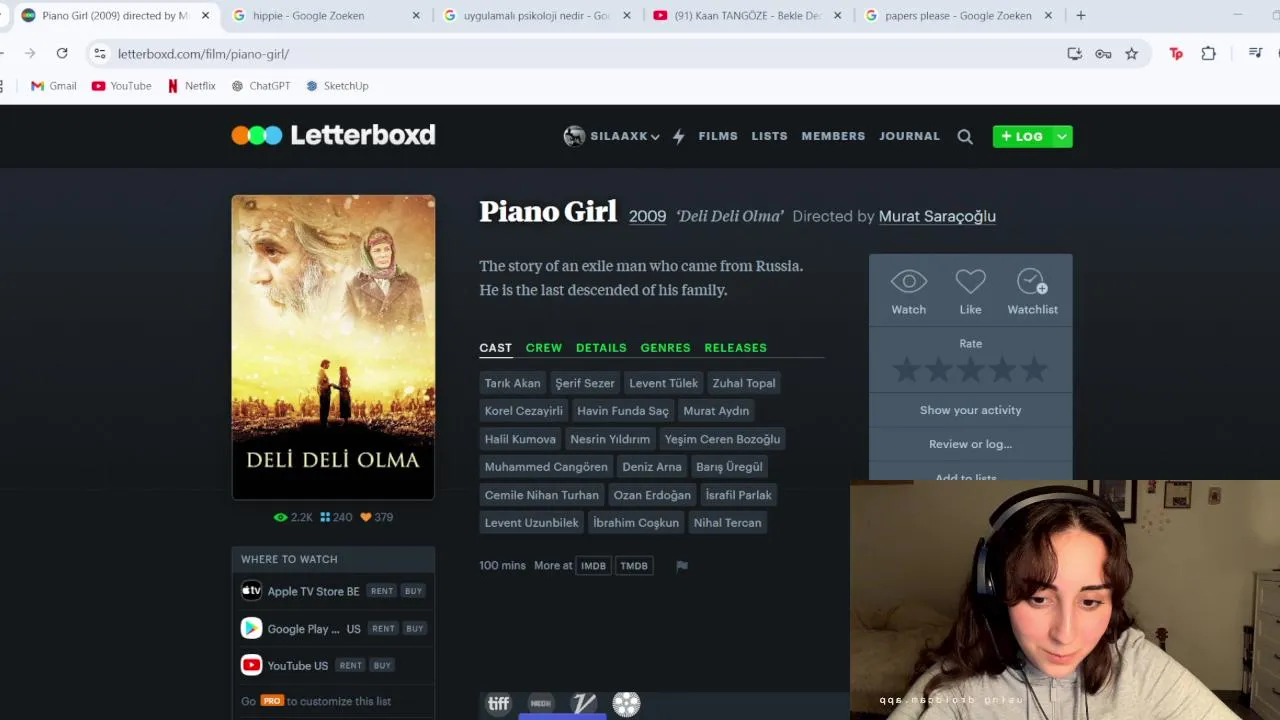Open ChatGPT bookmark
The height and width of the screenshot is (720, 1280).
pos(260,86)
